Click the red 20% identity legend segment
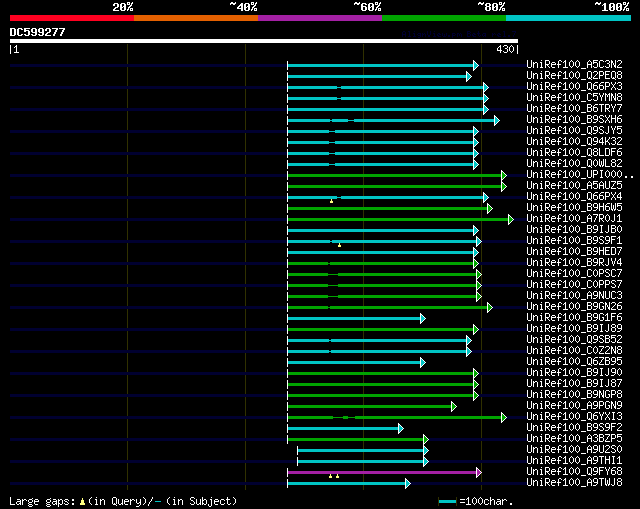This screenshot has width=640, height=509. point(72,18)
